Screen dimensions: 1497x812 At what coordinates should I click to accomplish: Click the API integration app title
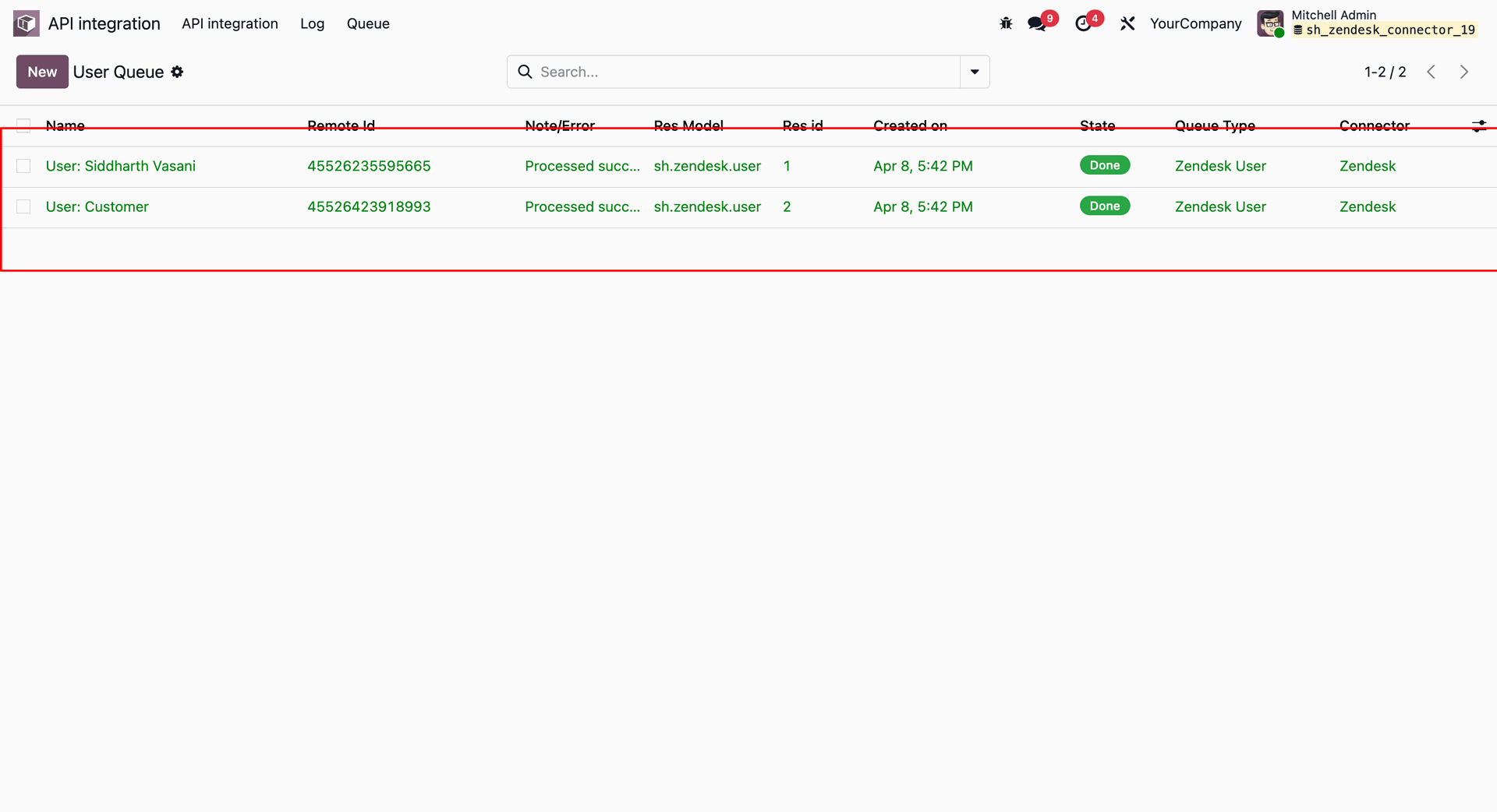104,23
